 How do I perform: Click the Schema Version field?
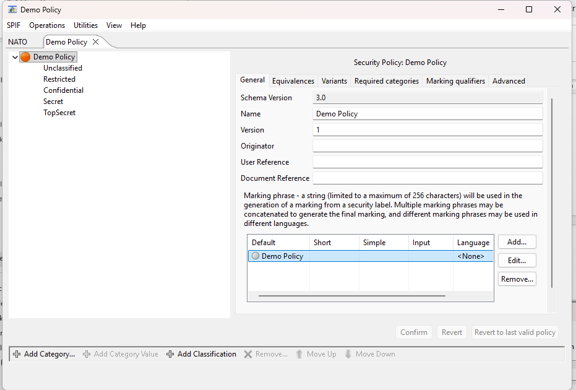coord(428,98)
